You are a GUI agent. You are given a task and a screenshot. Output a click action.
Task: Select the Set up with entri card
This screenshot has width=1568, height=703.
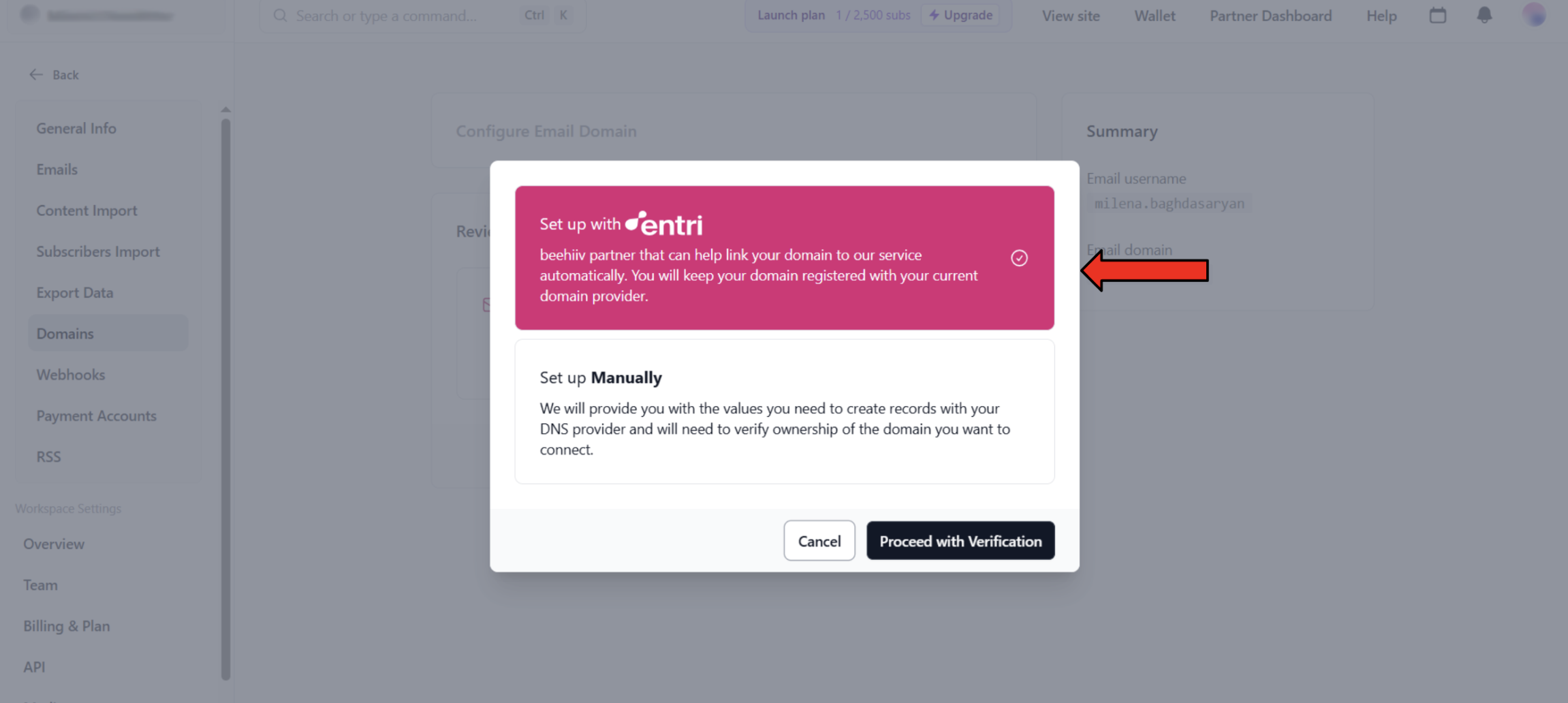click(785, 257)
